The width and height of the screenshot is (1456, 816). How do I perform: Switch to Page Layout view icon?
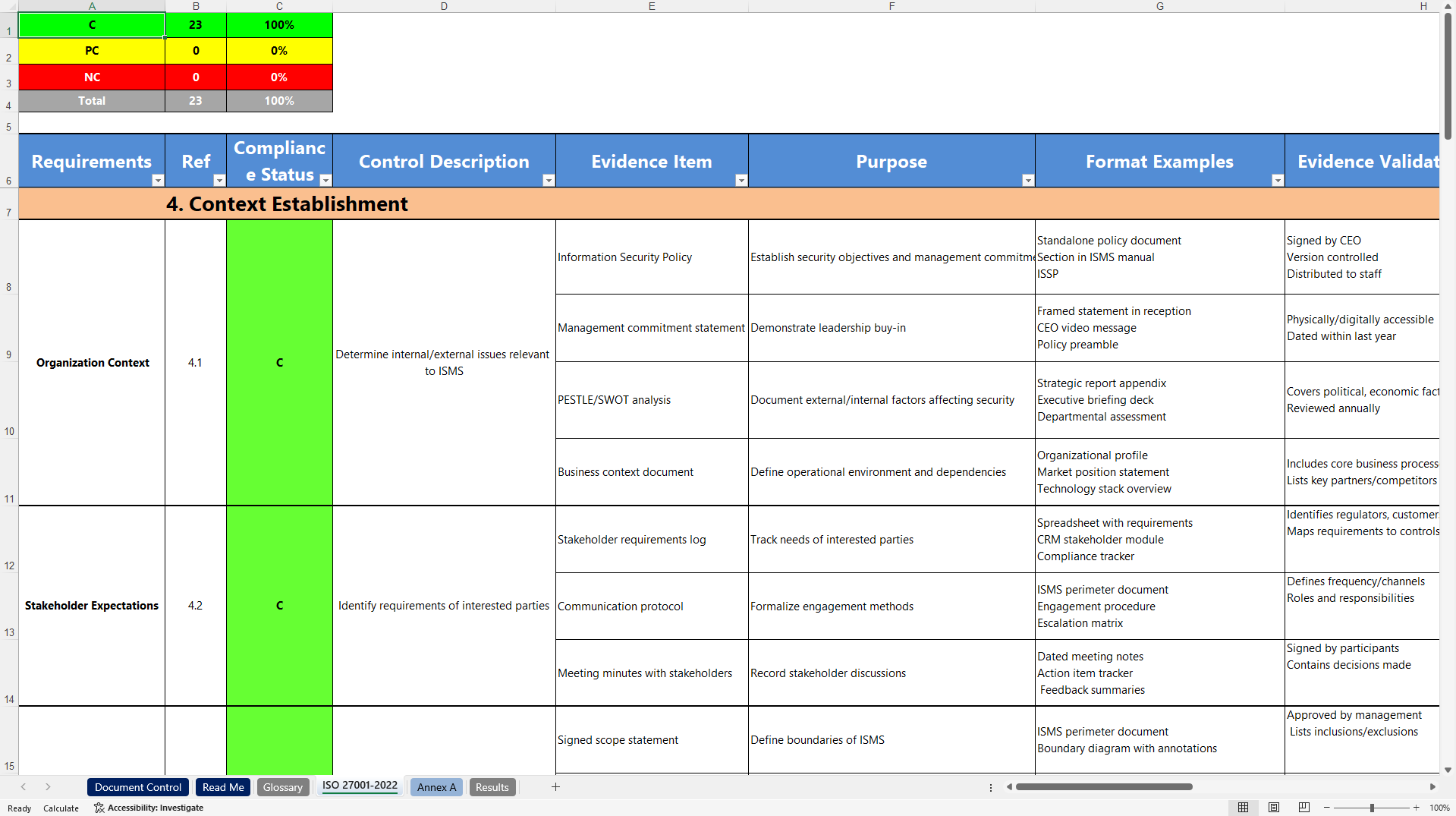tap(1274, 808)
